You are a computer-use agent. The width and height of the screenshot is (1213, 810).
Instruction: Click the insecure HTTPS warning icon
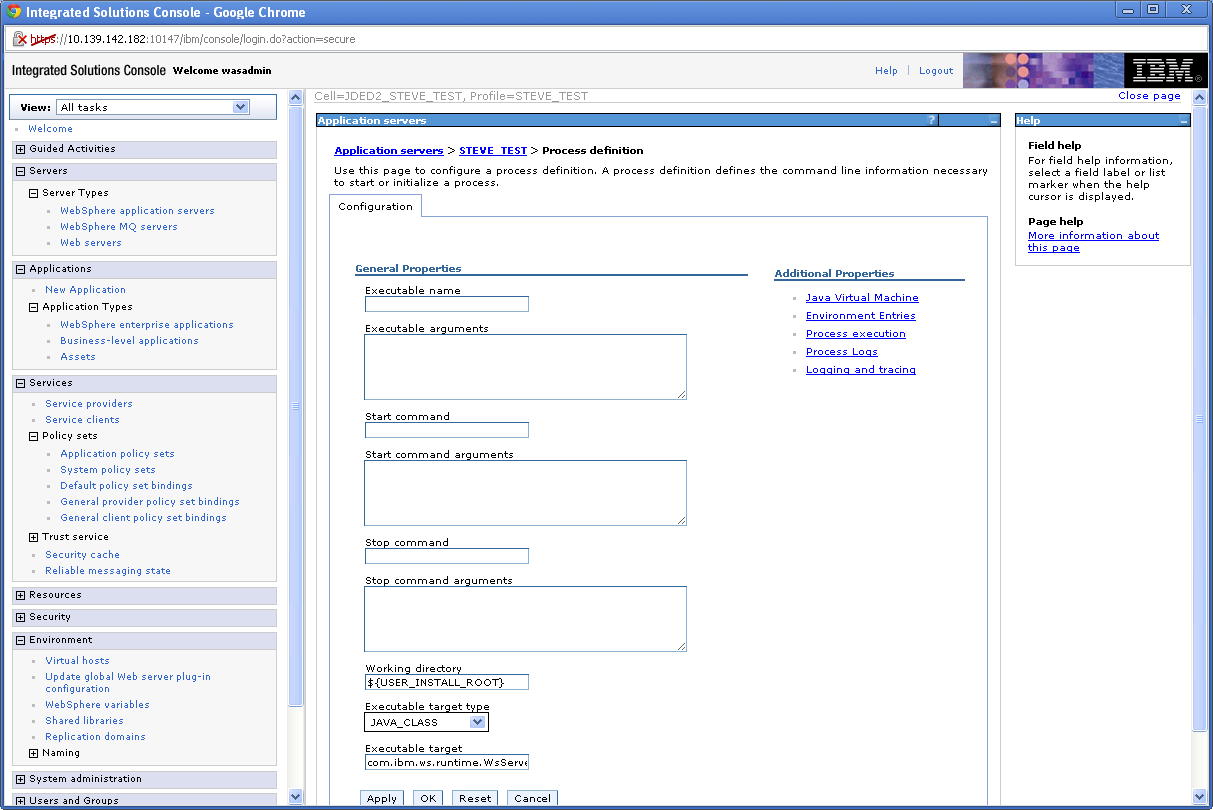19,39
